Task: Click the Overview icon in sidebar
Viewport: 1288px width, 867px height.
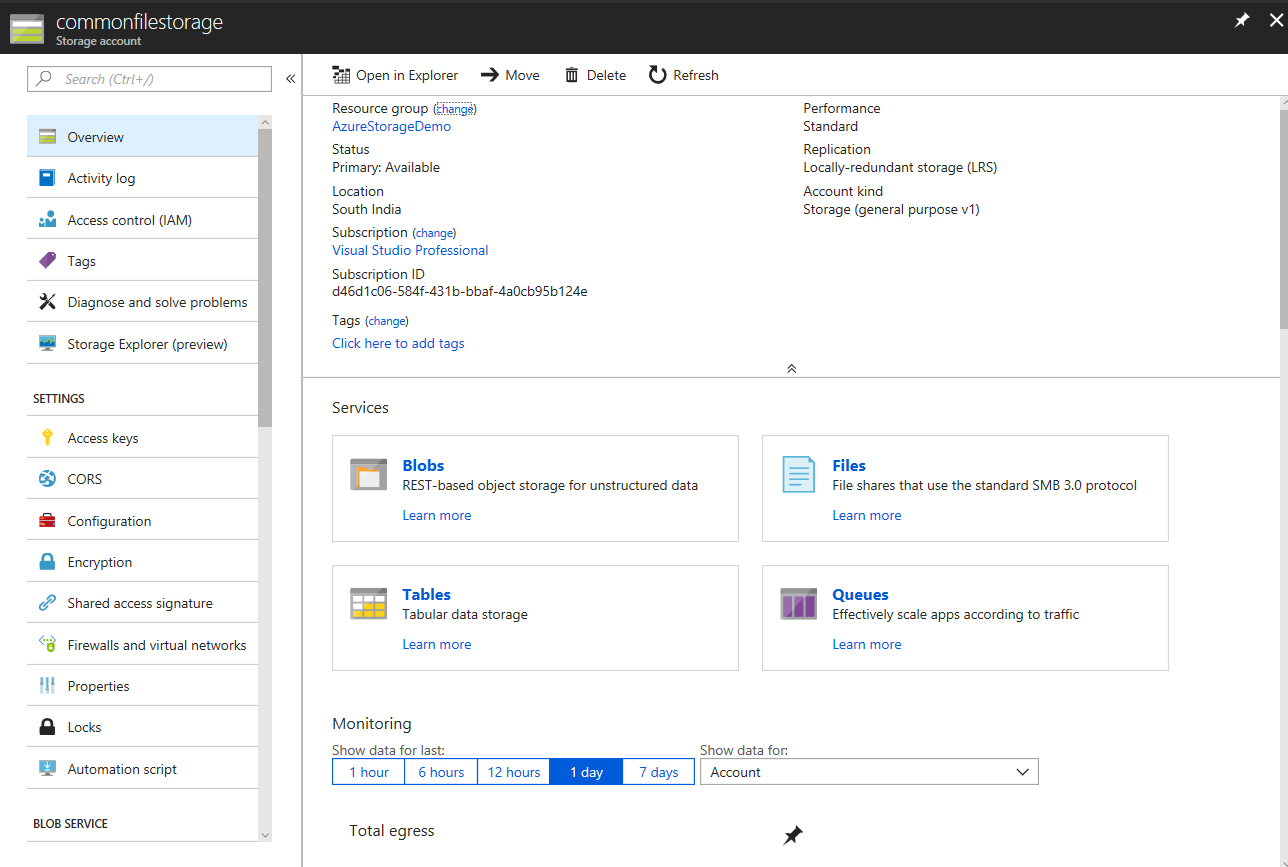Action: 47,137
